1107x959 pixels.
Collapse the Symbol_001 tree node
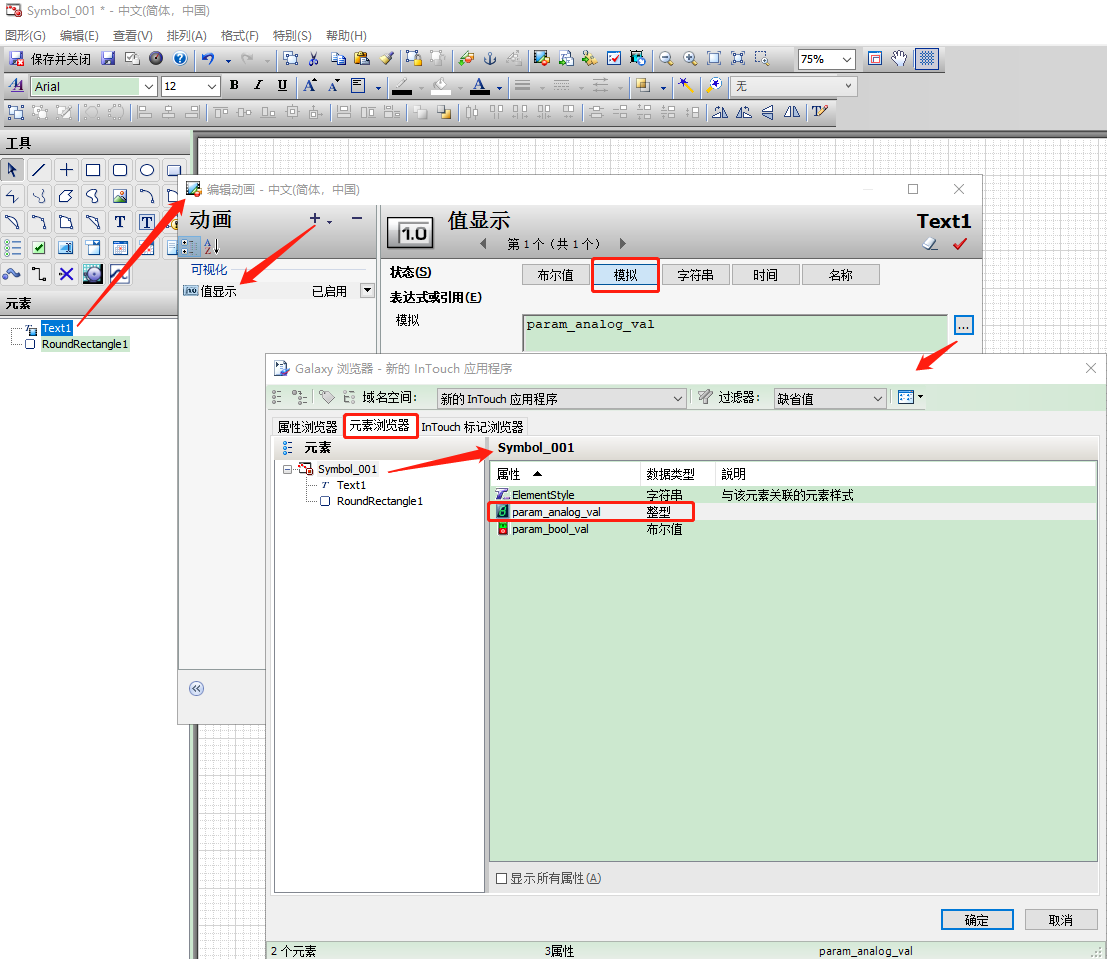pyautogui.click(x=287, y=469)
